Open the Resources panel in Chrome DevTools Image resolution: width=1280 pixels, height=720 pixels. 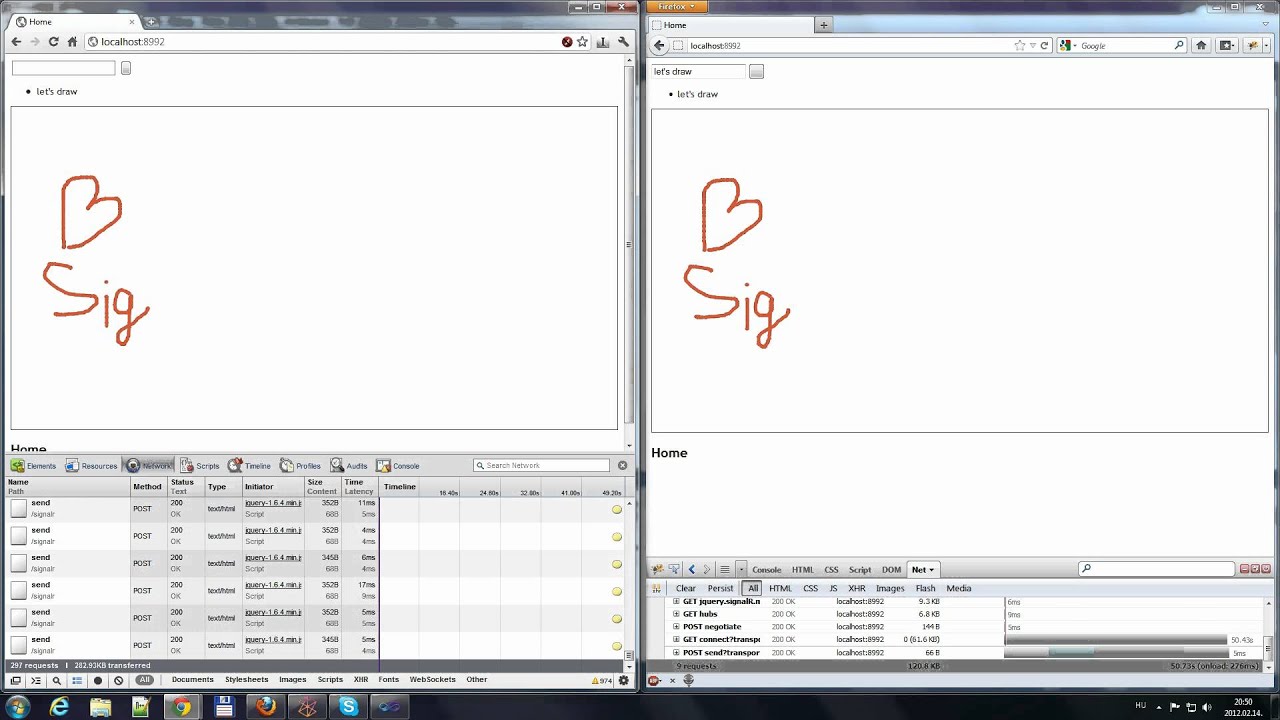[91, 466]
